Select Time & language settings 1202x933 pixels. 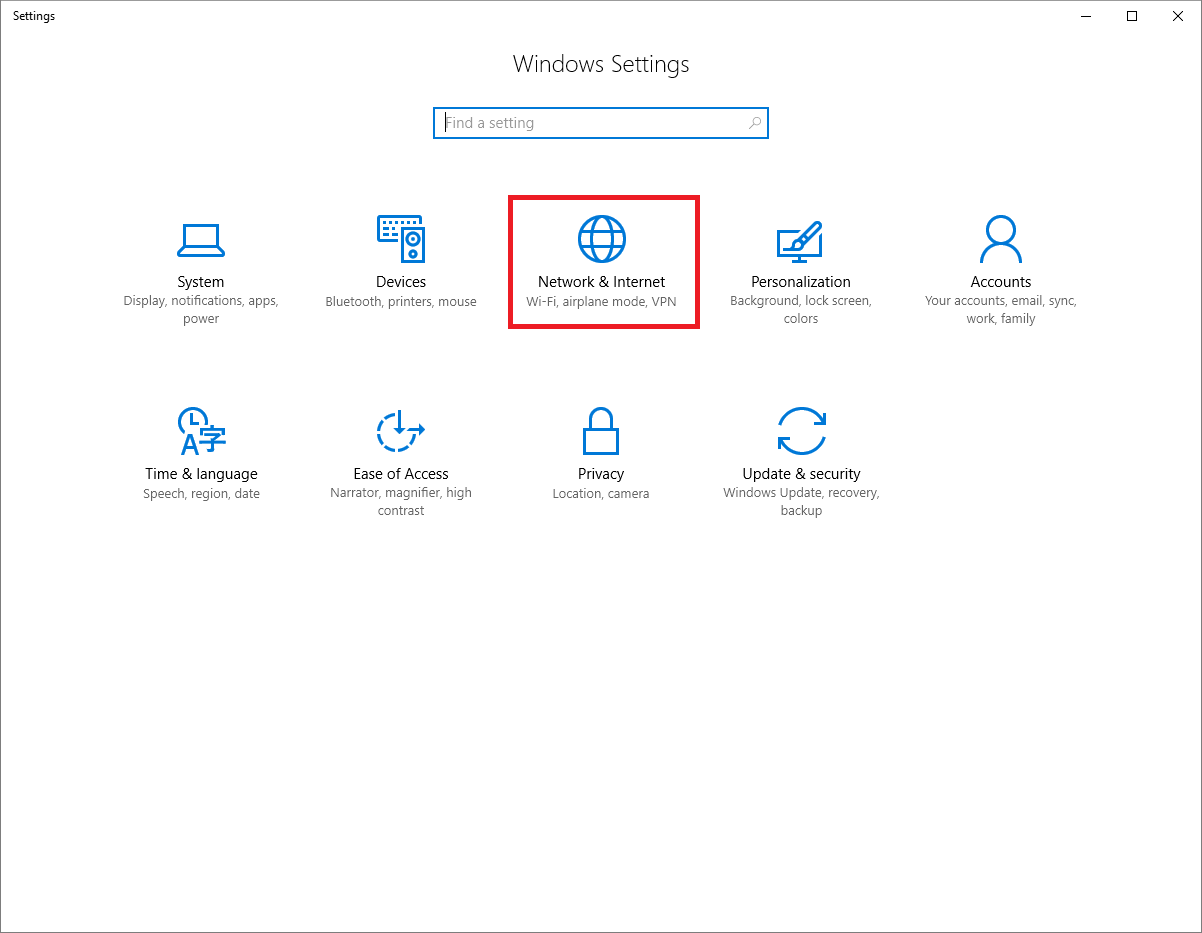[200, 432]
